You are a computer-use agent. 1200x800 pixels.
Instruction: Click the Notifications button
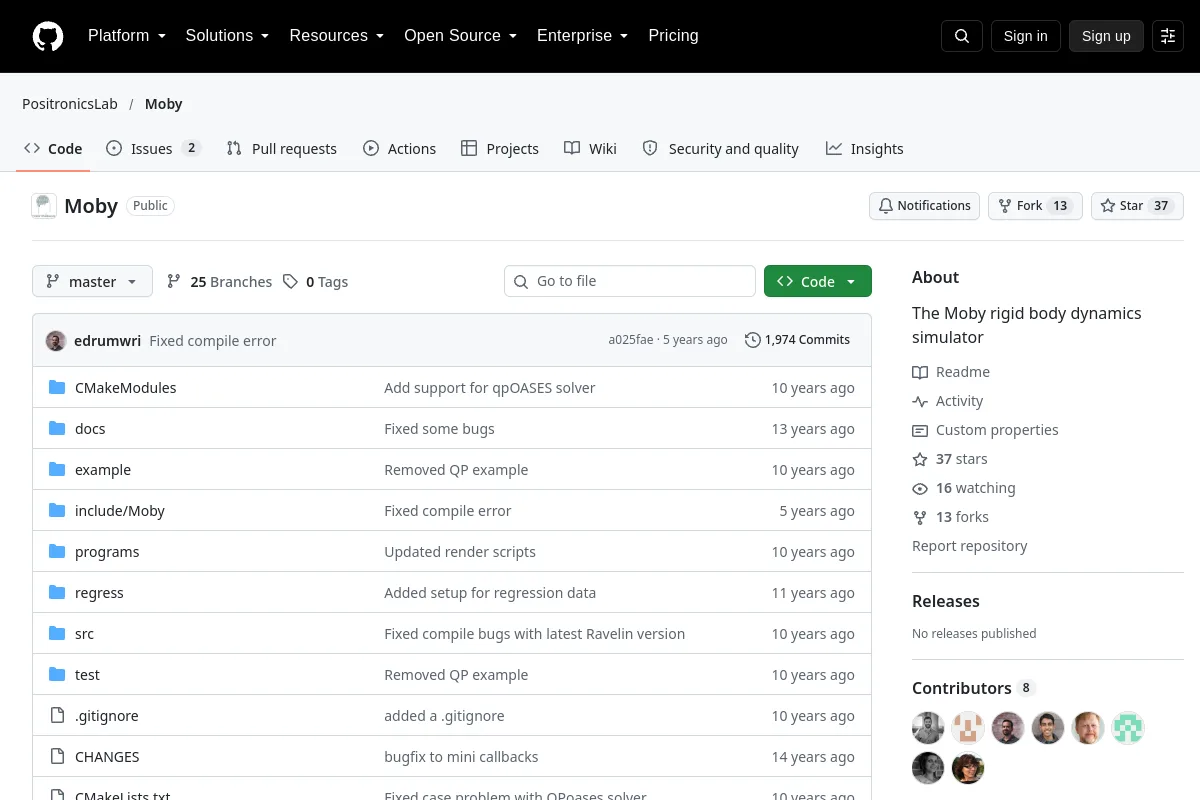coord(924,206)
